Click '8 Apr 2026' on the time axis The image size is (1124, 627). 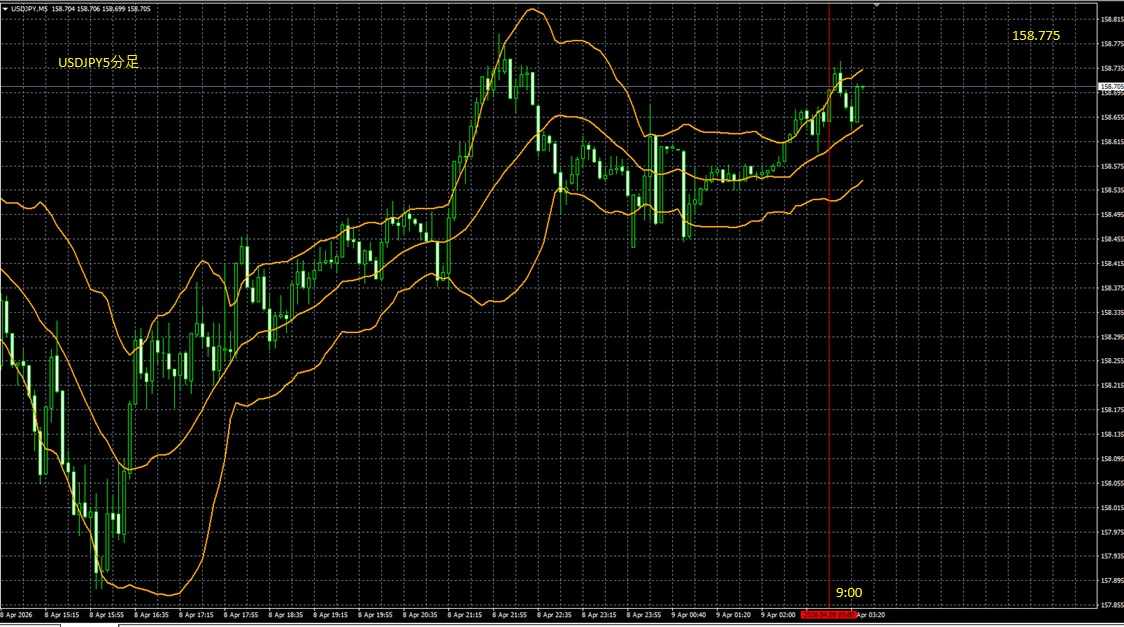pyautogui.click(x=18, y=615)
